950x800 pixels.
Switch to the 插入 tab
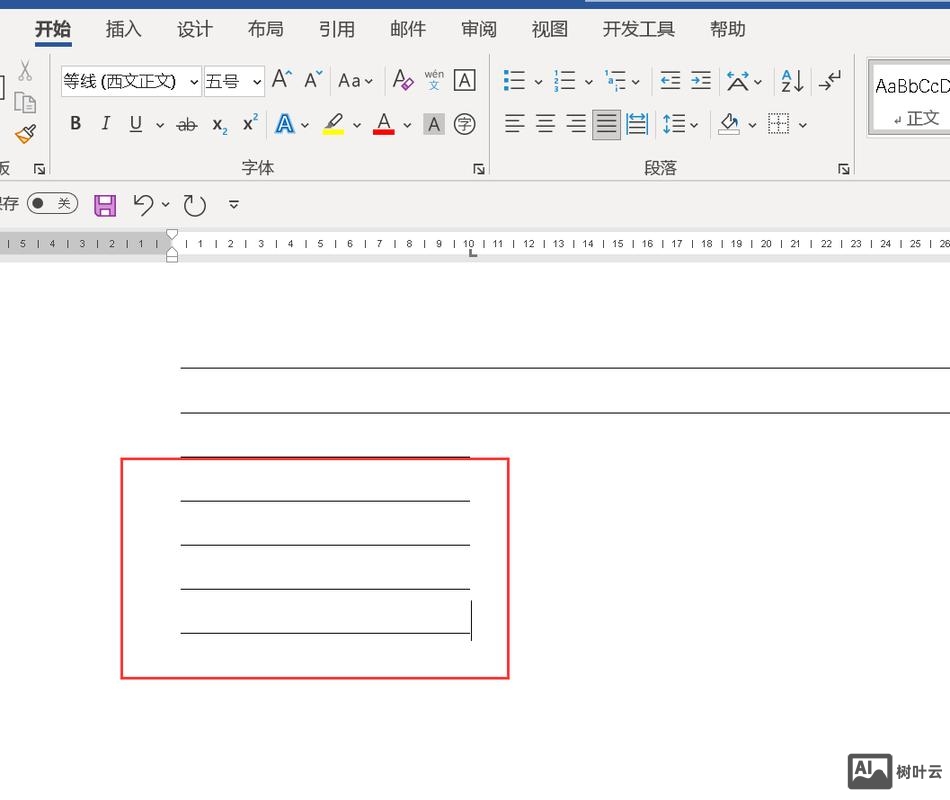coord(124,29)
